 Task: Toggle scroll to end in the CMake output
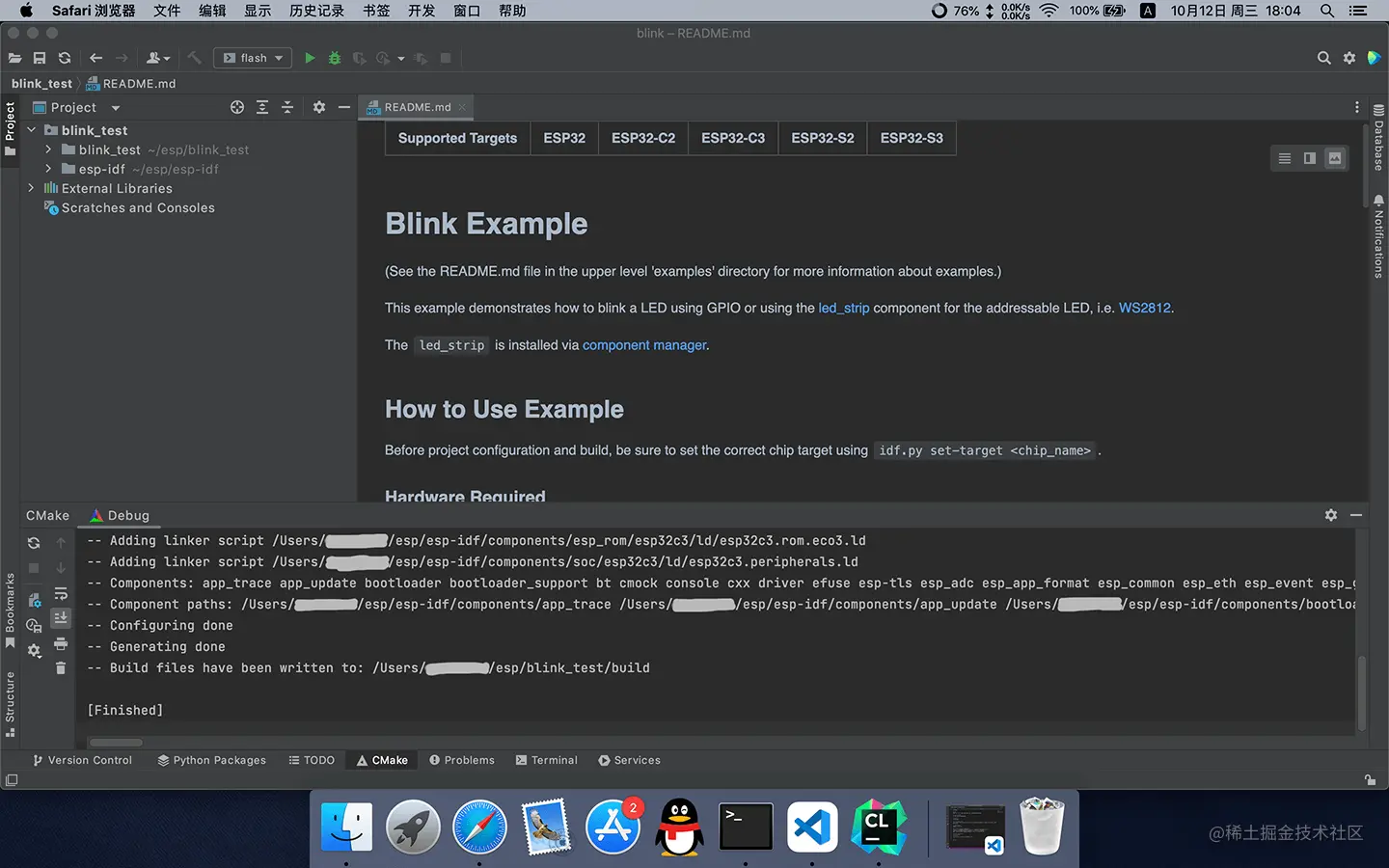click(x=61, y=617)
